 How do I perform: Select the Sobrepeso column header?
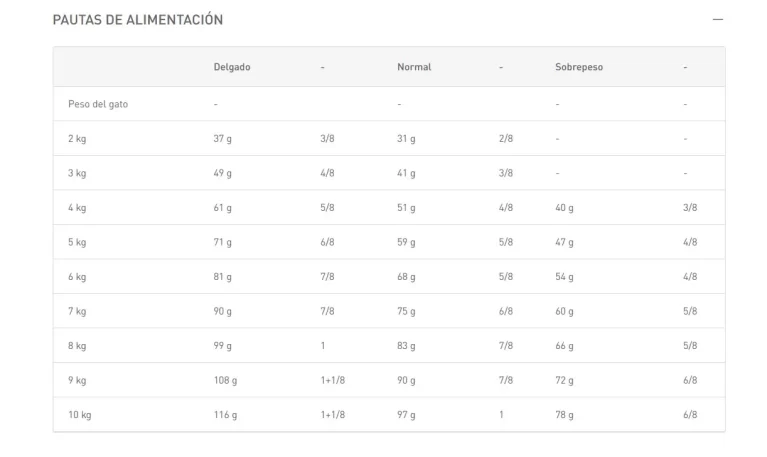[579, 67]
